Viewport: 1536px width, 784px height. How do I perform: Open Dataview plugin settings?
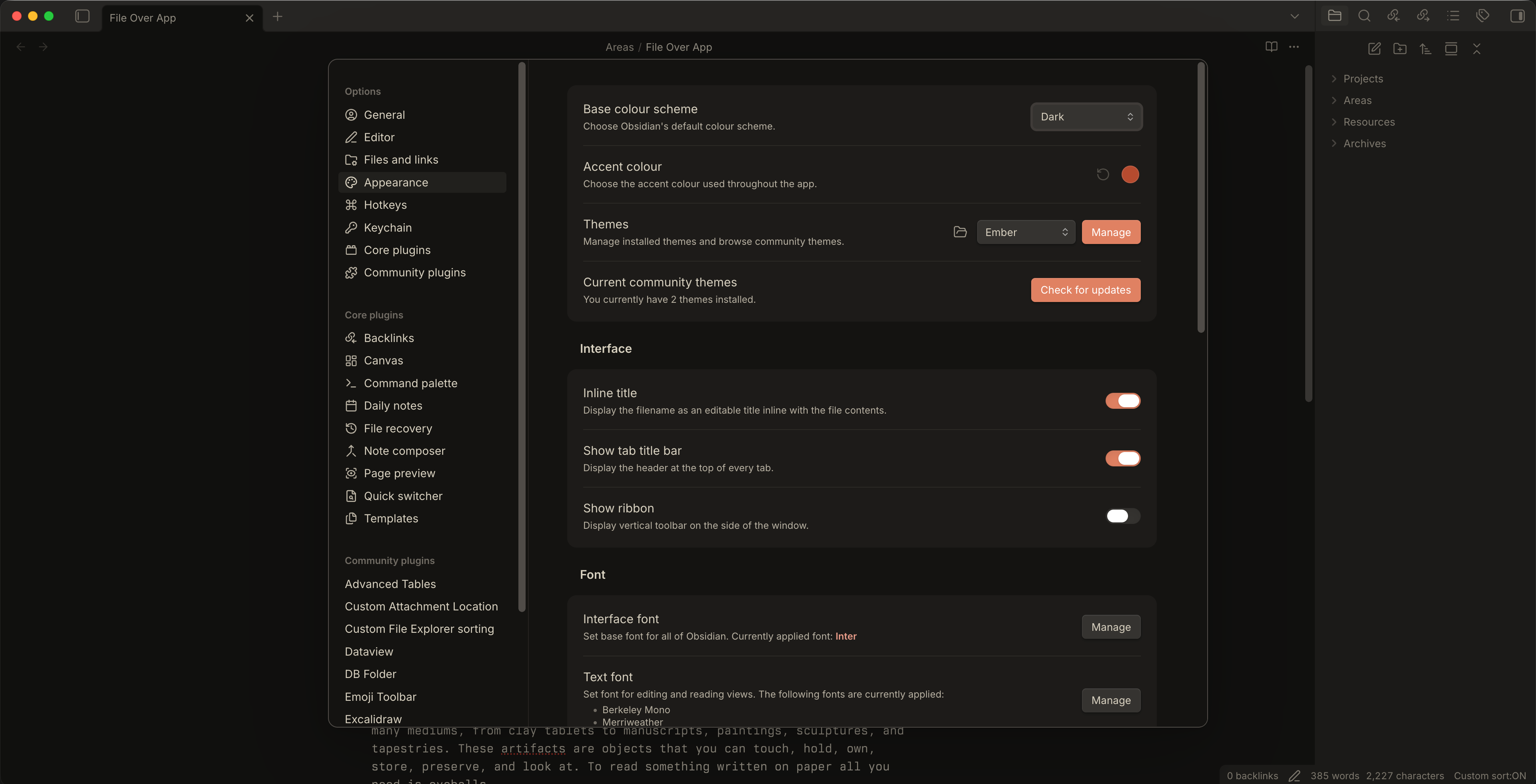click(422, 652)
